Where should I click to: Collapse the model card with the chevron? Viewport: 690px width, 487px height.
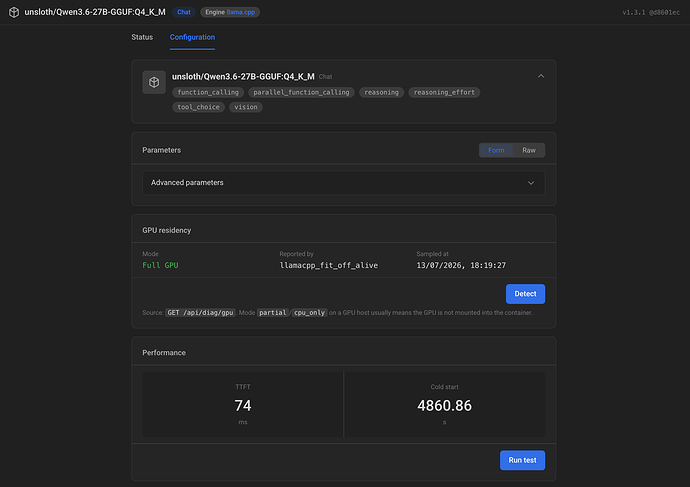click(x=541, y=76)
